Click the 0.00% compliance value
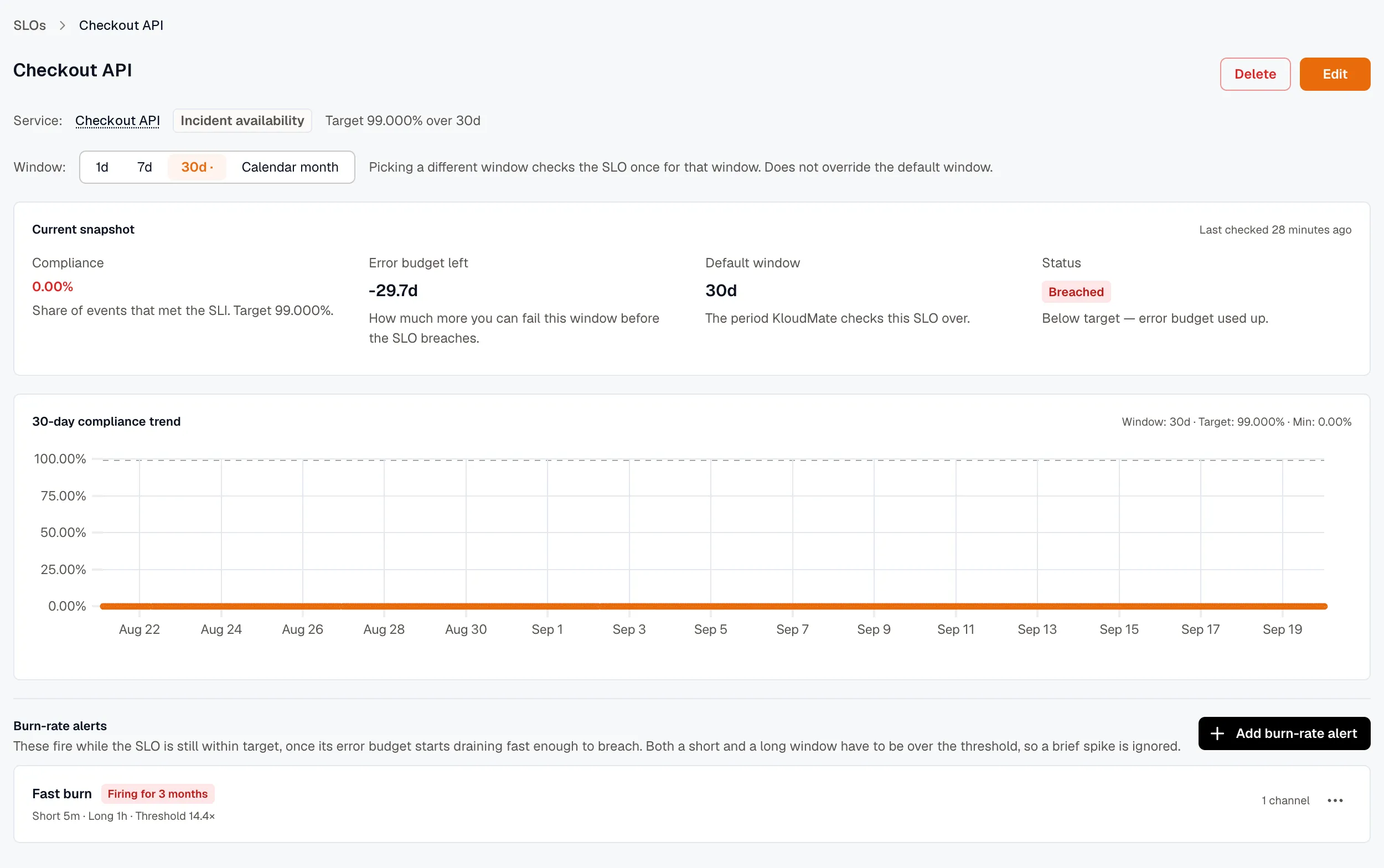1384x868 pixels. pos(53,286)
